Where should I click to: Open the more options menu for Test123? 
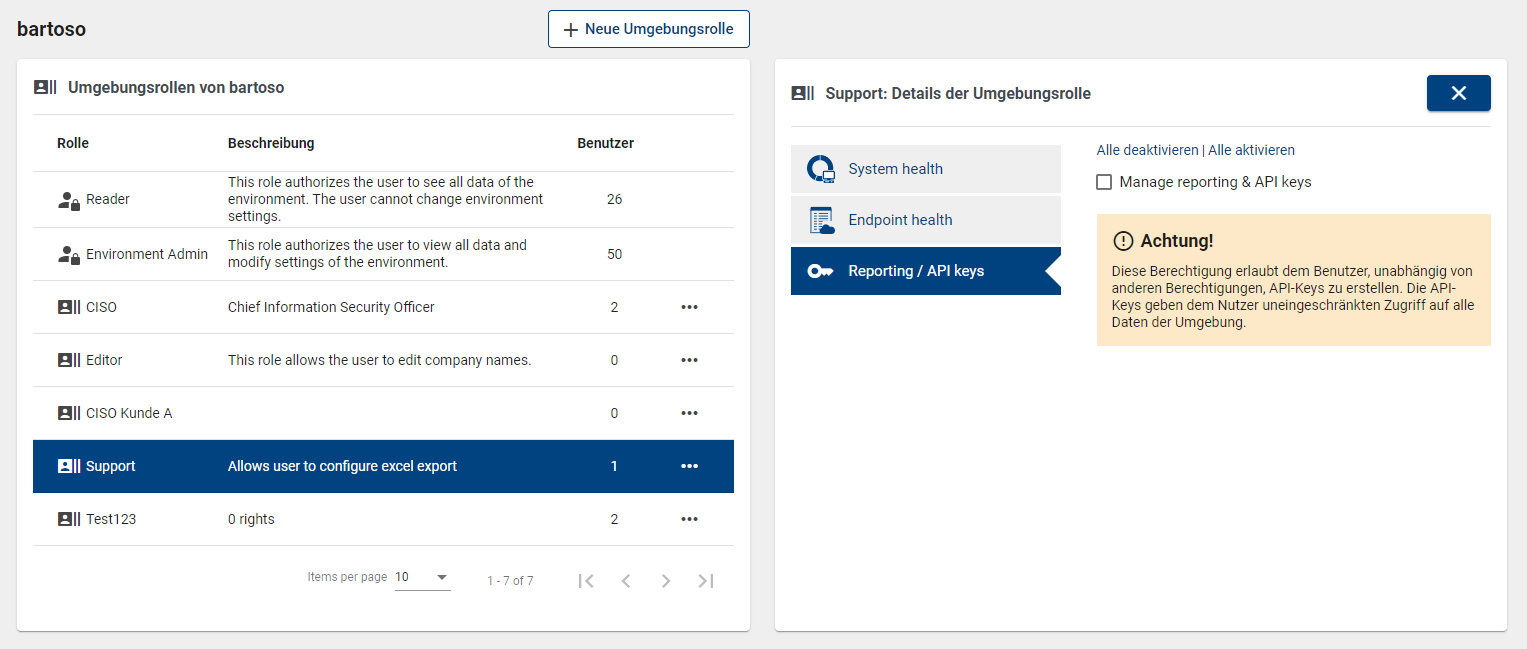[689, 519]
